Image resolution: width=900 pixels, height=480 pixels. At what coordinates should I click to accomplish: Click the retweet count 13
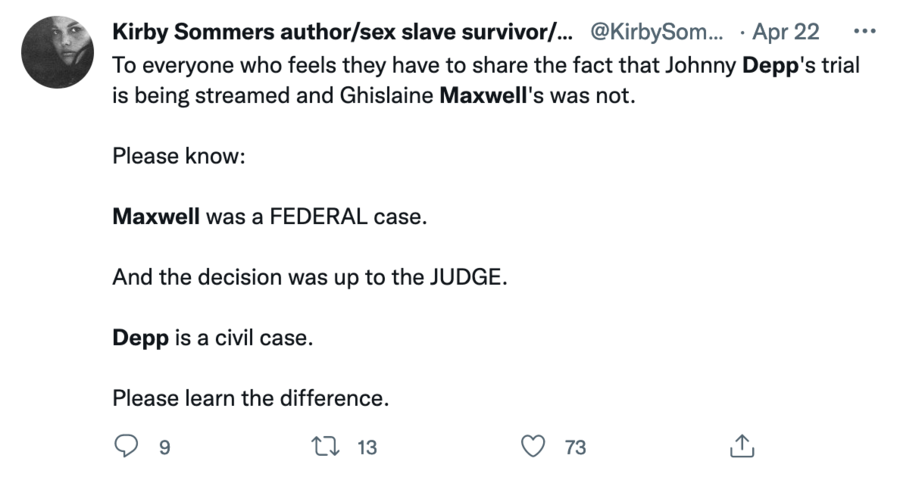coord(367,448)
